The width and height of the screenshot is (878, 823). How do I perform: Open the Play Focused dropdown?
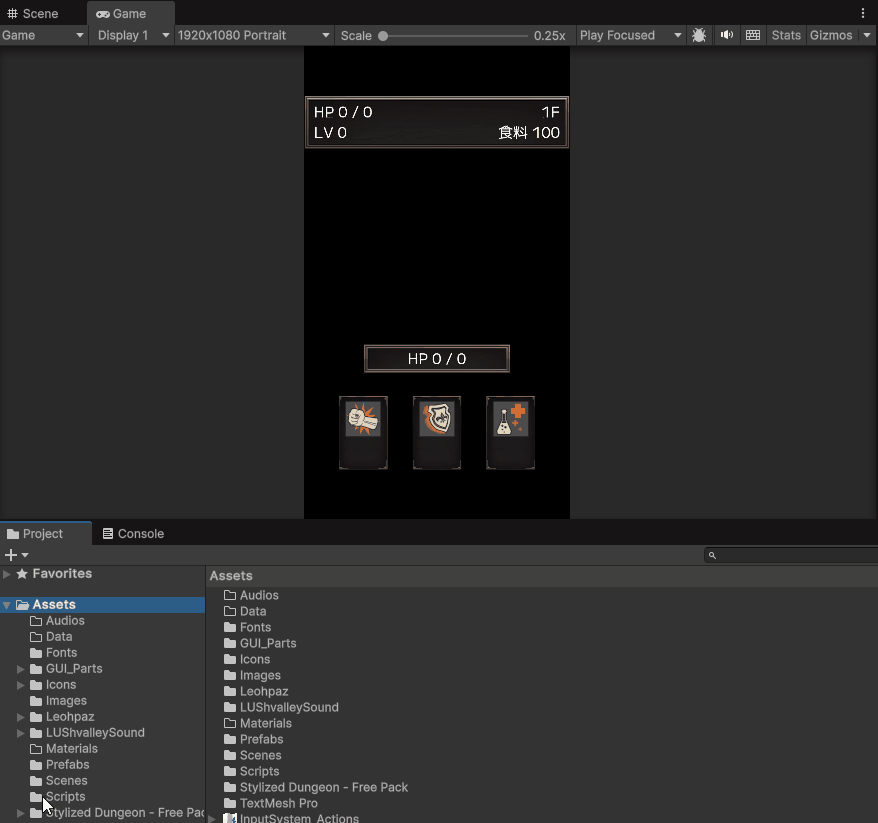pos(630,35)
